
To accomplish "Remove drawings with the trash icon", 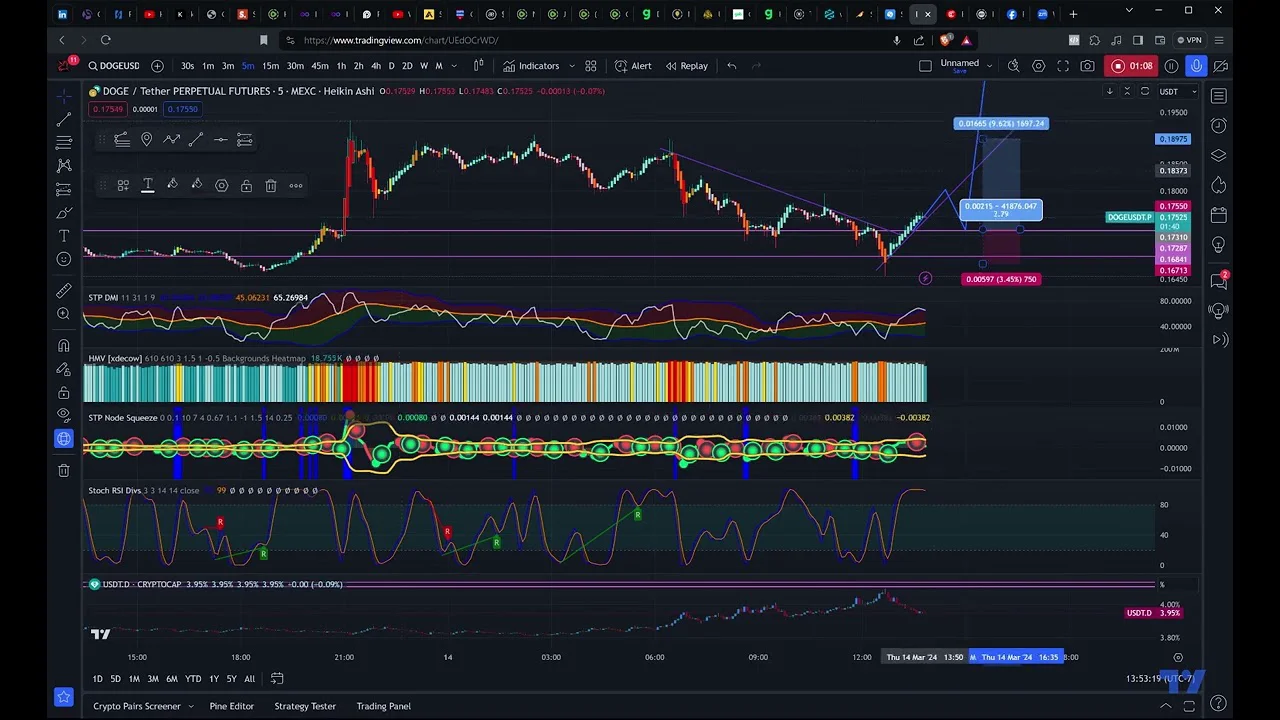I will [x=64, y=470].
